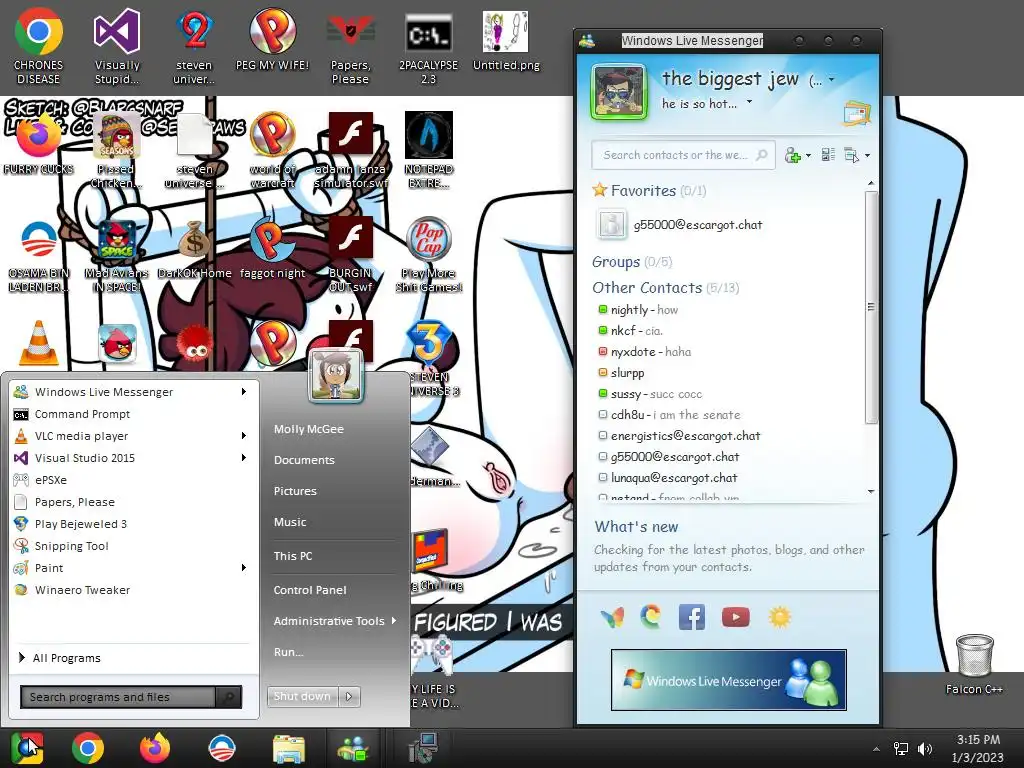
Task: Launch ePSXe from the Start menu
Action: point(132,480)
